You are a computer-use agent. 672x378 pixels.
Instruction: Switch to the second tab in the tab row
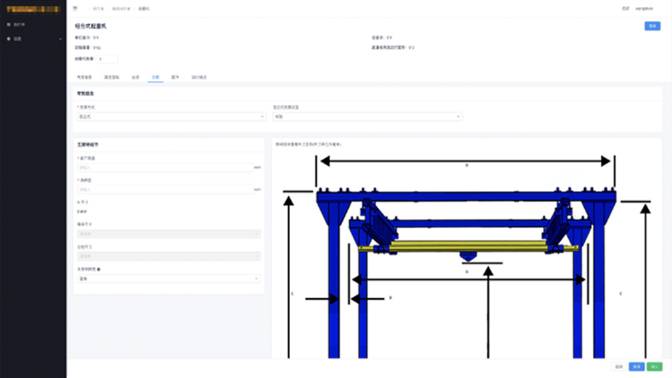coord(111,77)
